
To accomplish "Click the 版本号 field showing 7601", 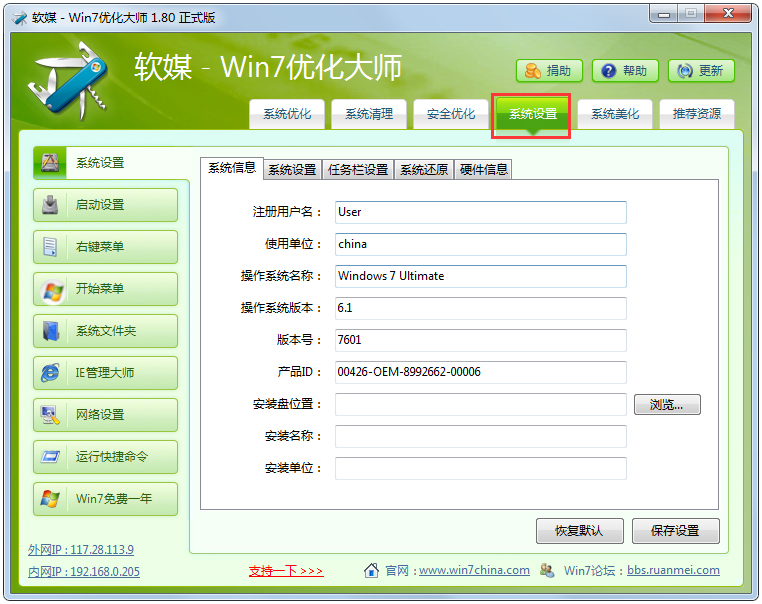I will point(481,340).
